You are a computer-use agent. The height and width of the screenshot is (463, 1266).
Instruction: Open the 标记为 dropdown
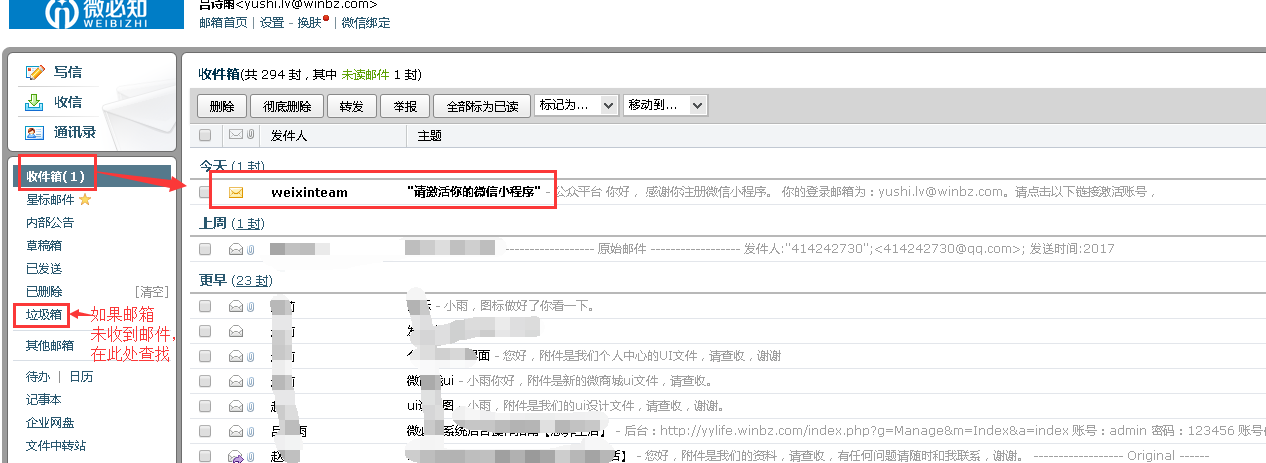(x=577, y=105)
